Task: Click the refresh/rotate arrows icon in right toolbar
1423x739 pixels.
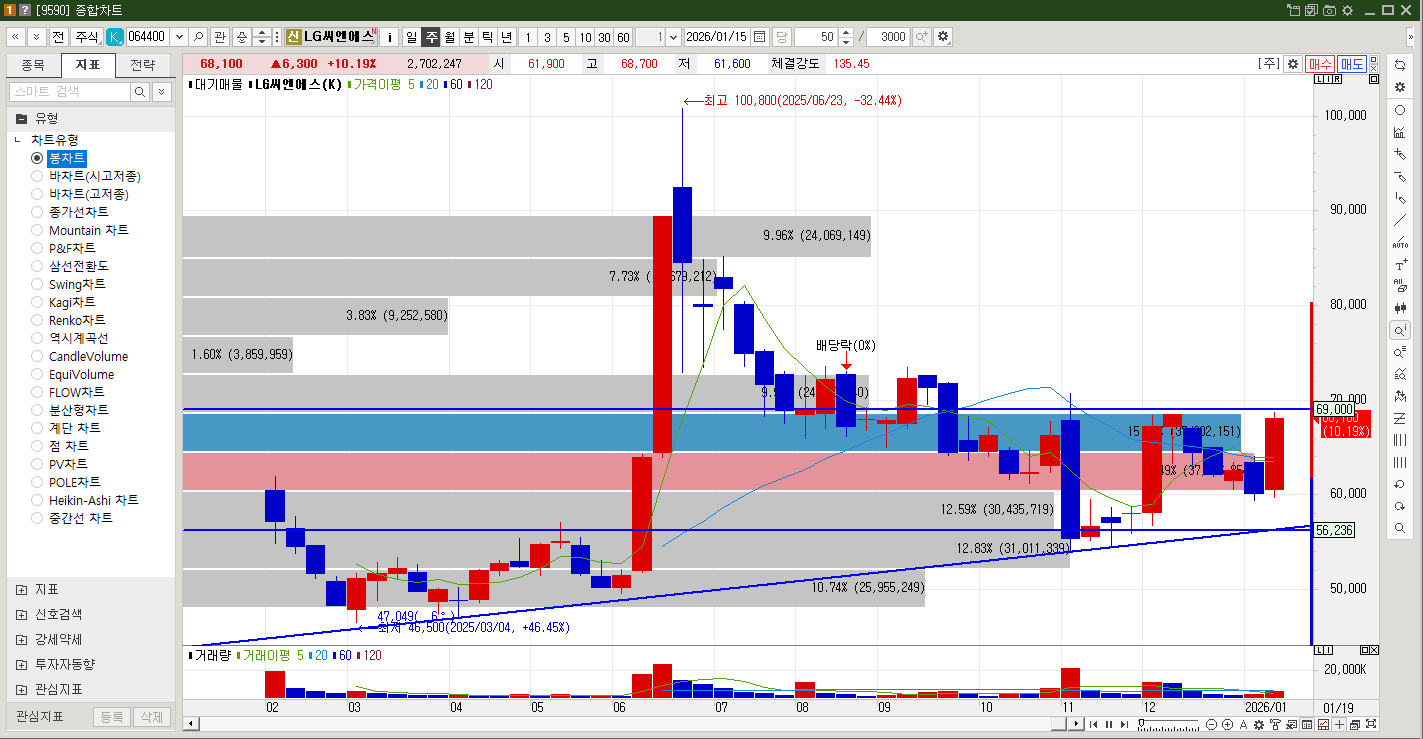Action: tap(1400, 65)
